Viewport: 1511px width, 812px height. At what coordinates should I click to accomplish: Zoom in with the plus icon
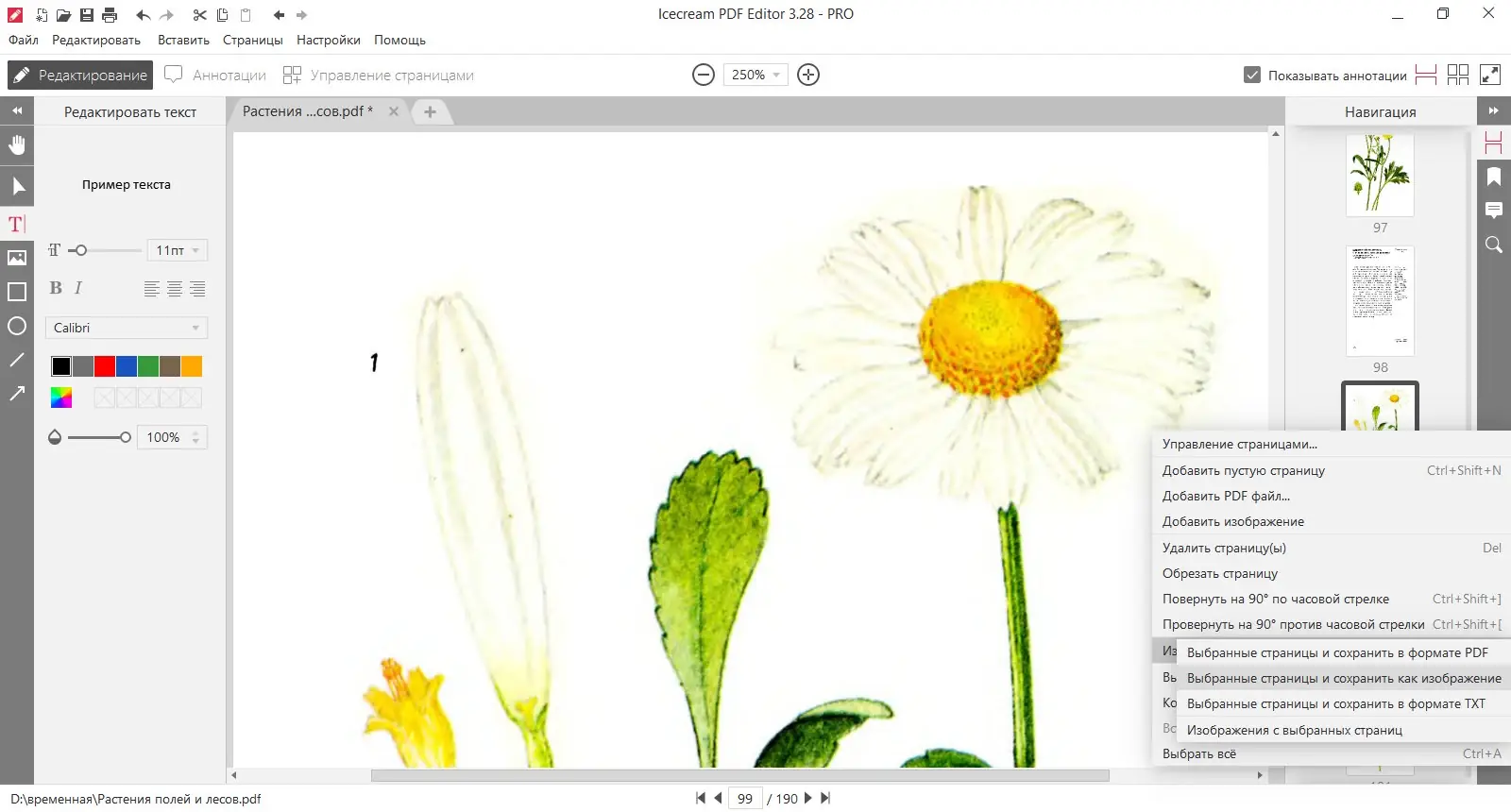click(x=808, y=75)
